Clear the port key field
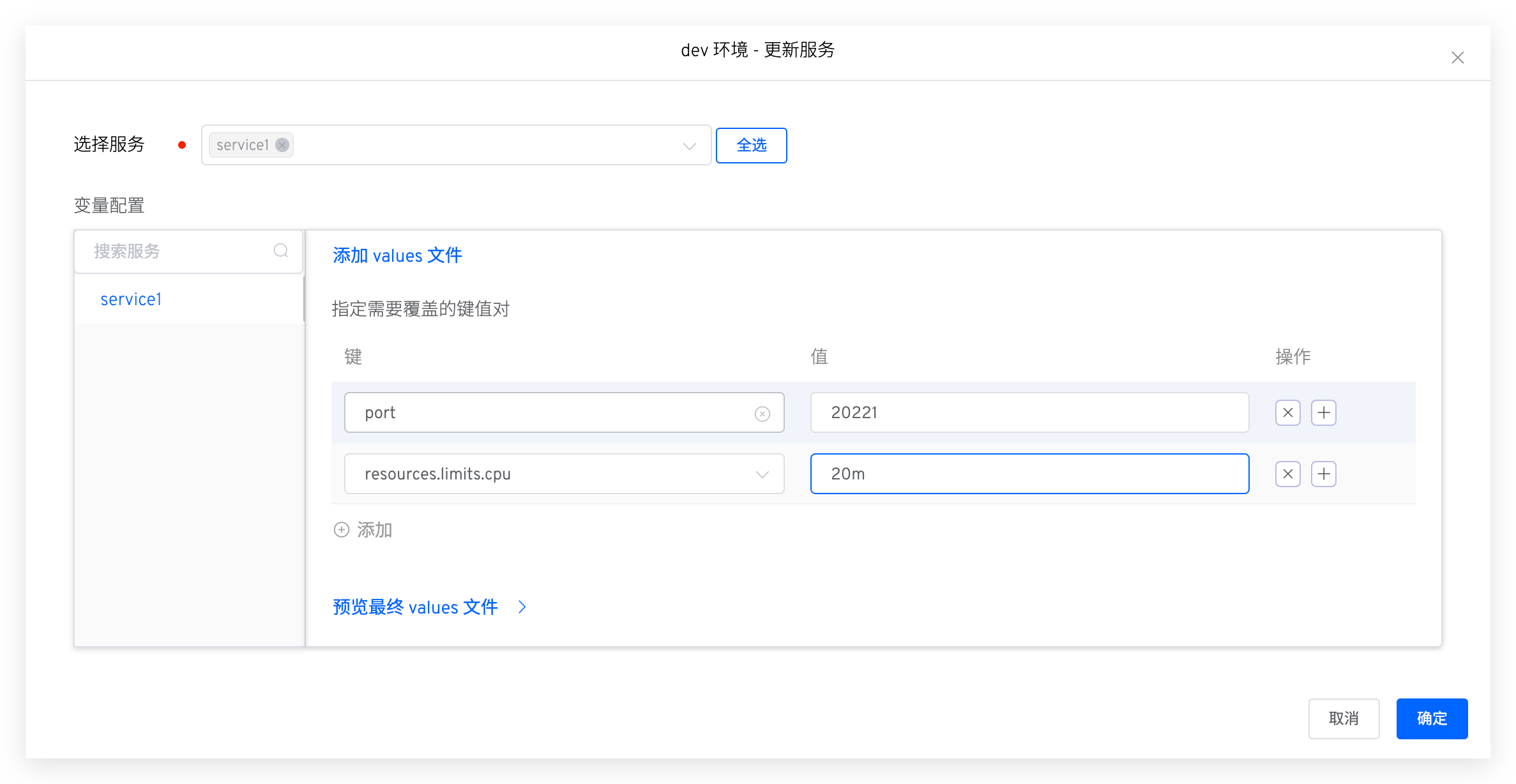 coord(762,414)
